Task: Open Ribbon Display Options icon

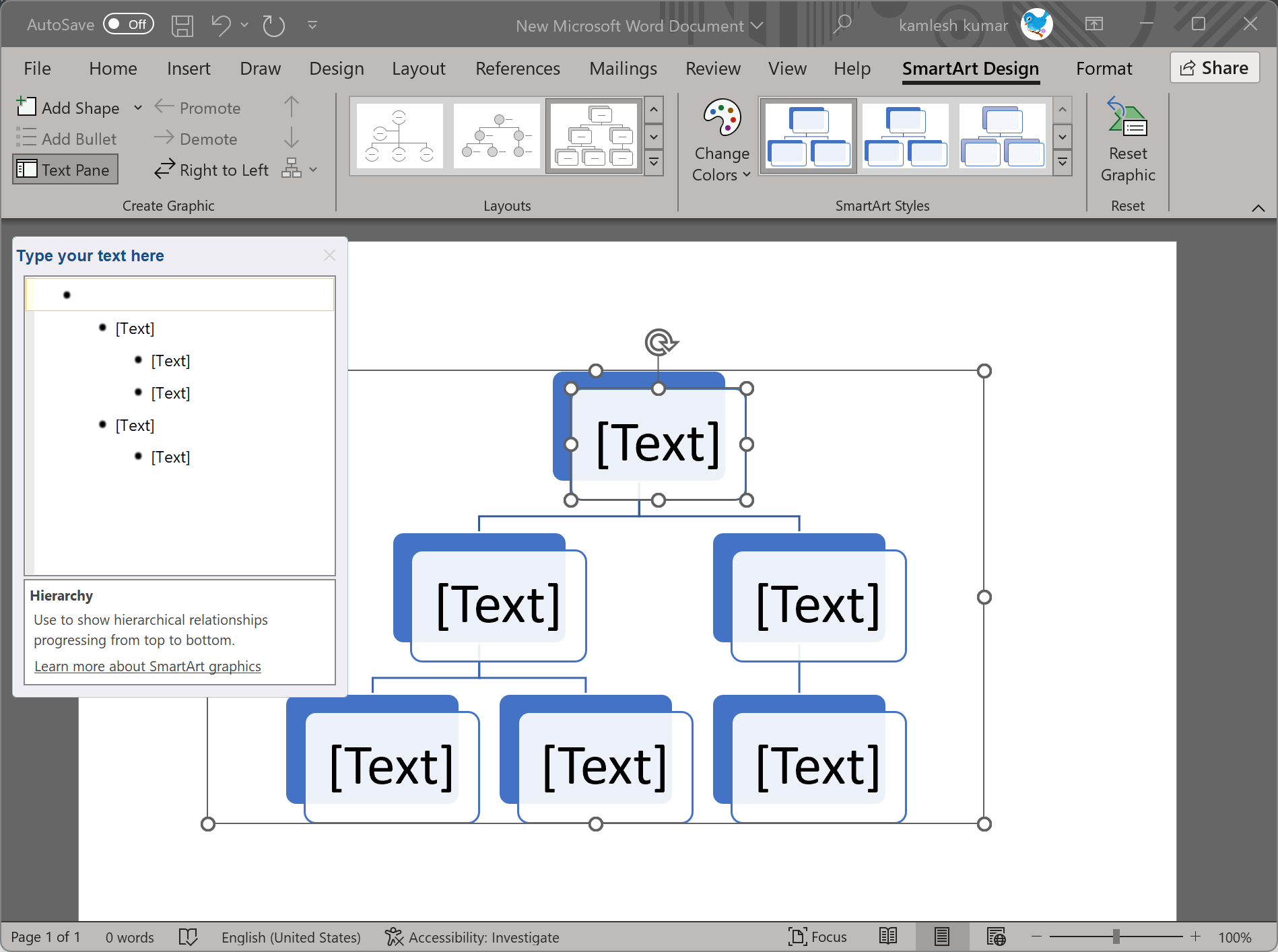Action: click(1094, 24)
